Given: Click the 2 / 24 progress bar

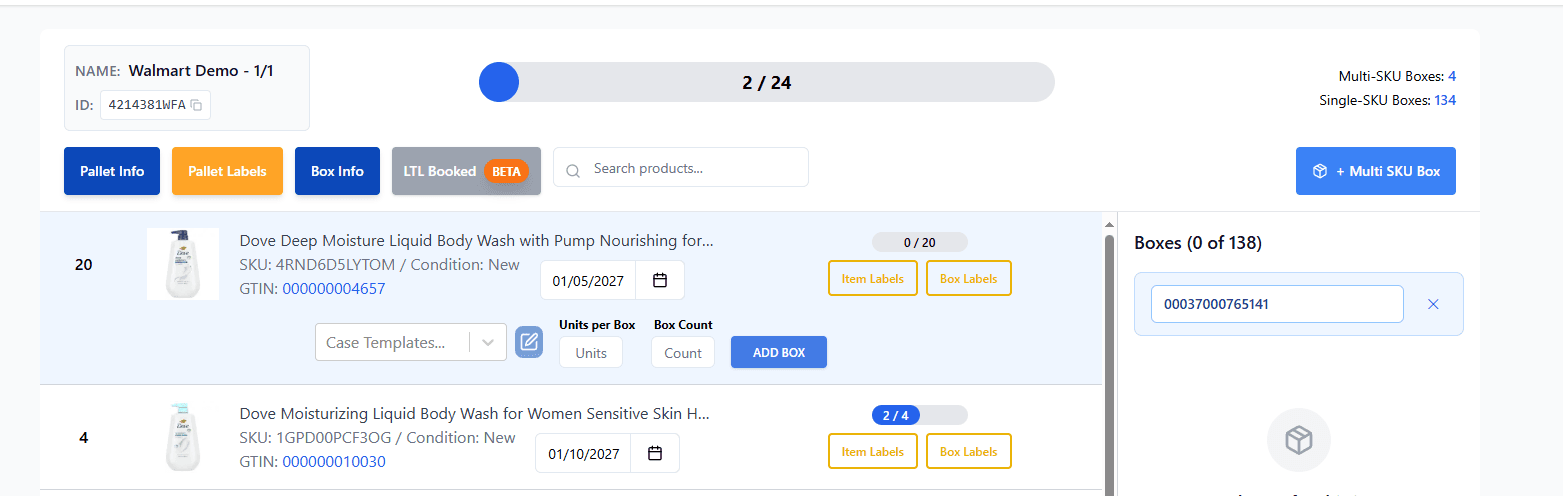Looking at the screenshot, I should coord(766,82).
